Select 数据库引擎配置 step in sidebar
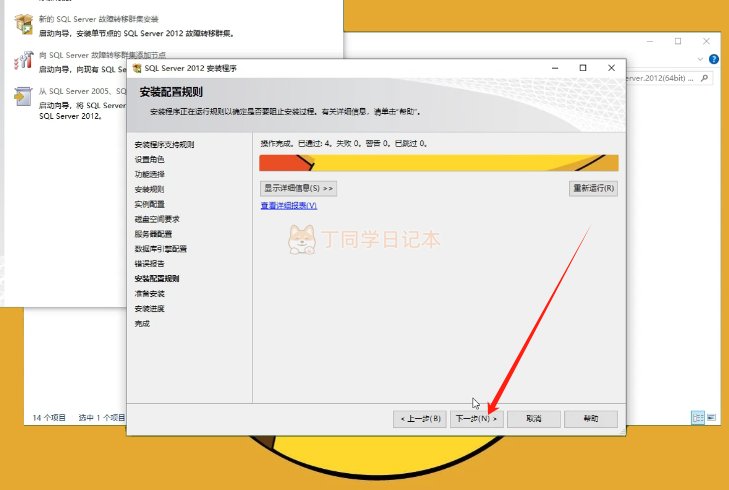Viewport: 729px width, 490px height. [160, 249]
